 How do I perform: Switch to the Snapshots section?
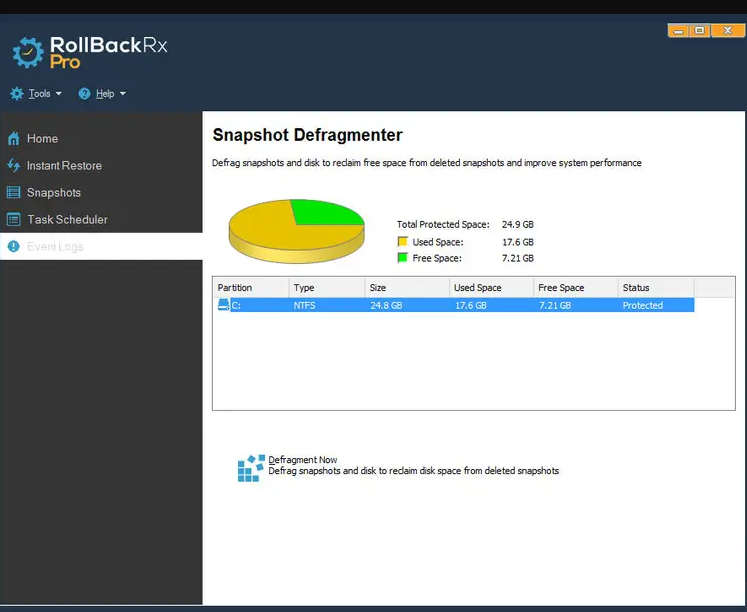coord(101,192)
